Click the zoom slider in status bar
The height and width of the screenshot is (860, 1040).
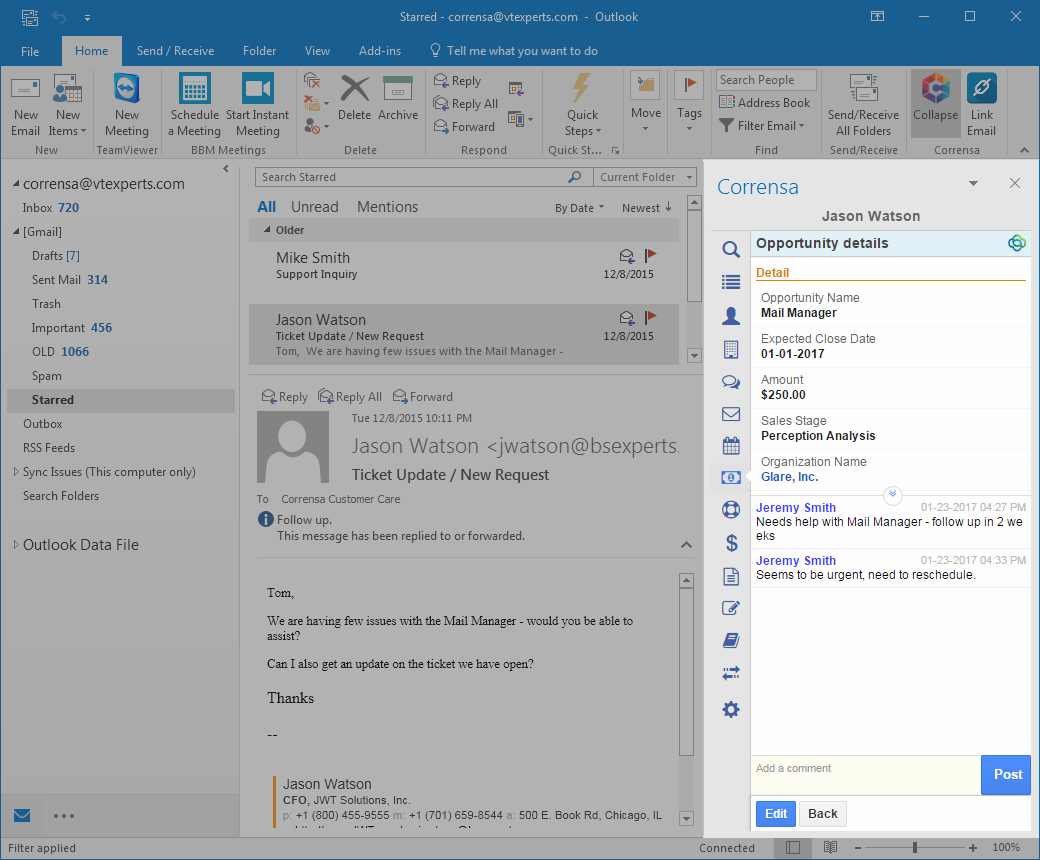[915, 847]
